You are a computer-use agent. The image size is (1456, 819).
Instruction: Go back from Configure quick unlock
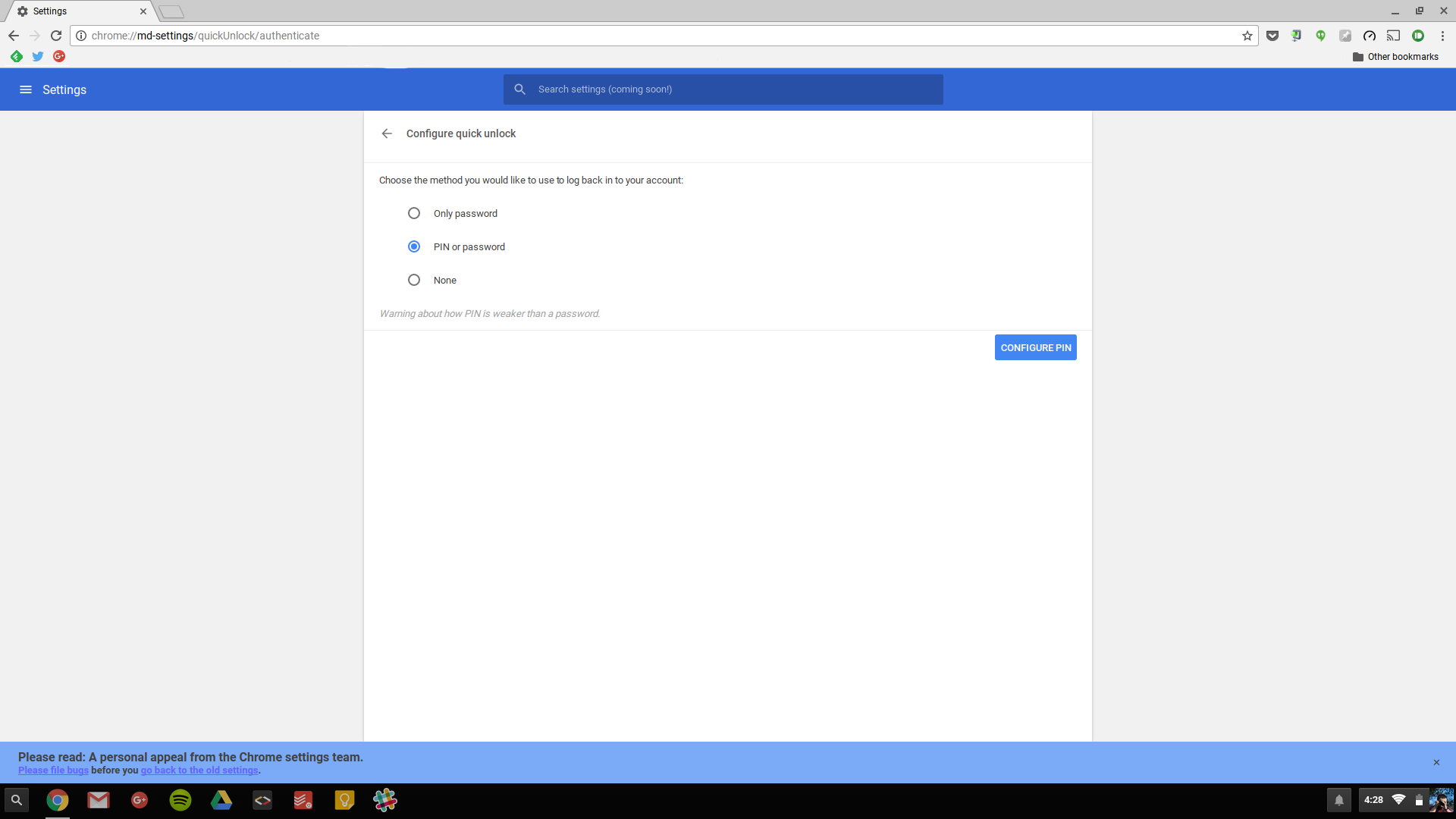coord(387,133)
